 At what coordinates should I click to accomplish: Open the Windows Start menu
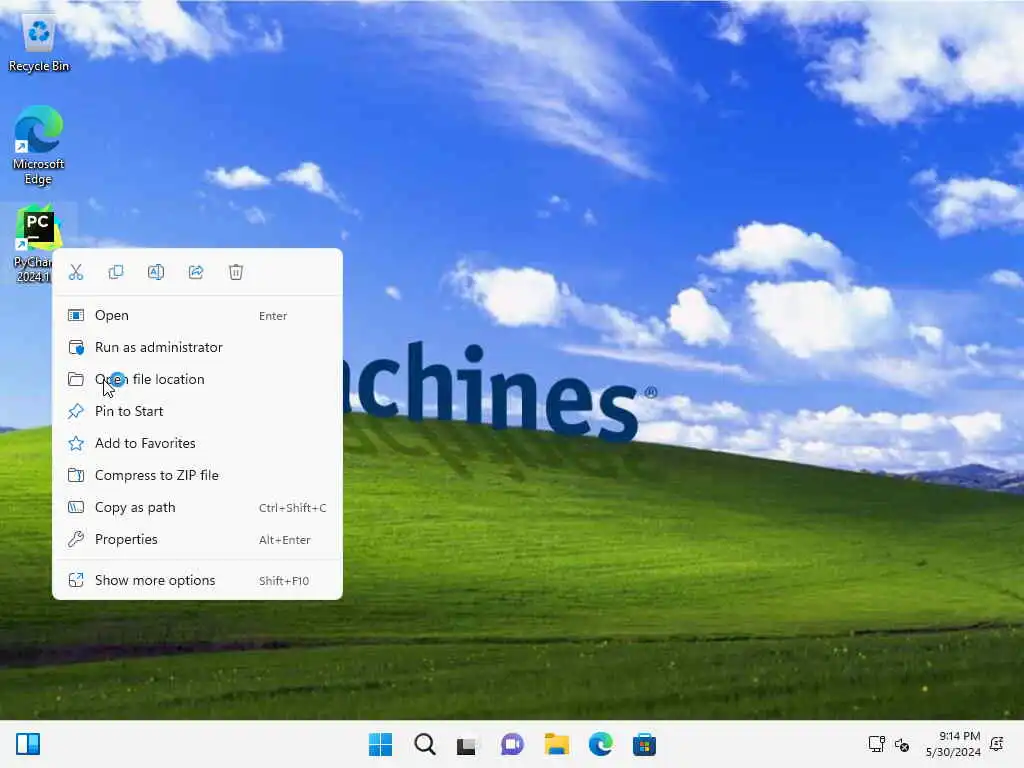(380, 744)
